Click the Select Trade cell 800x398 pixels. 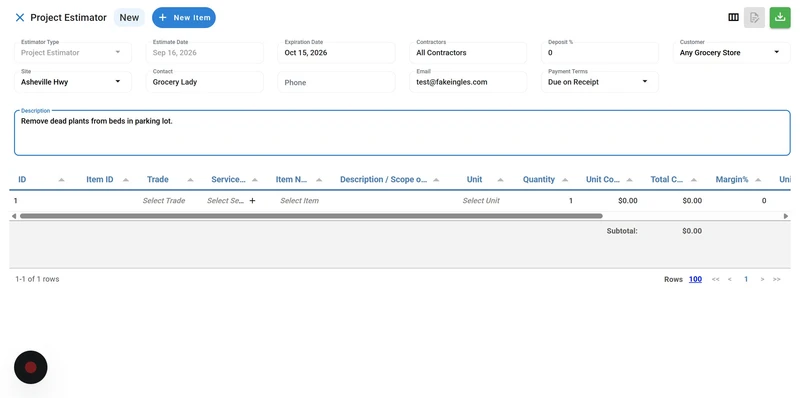coord(164,201)
